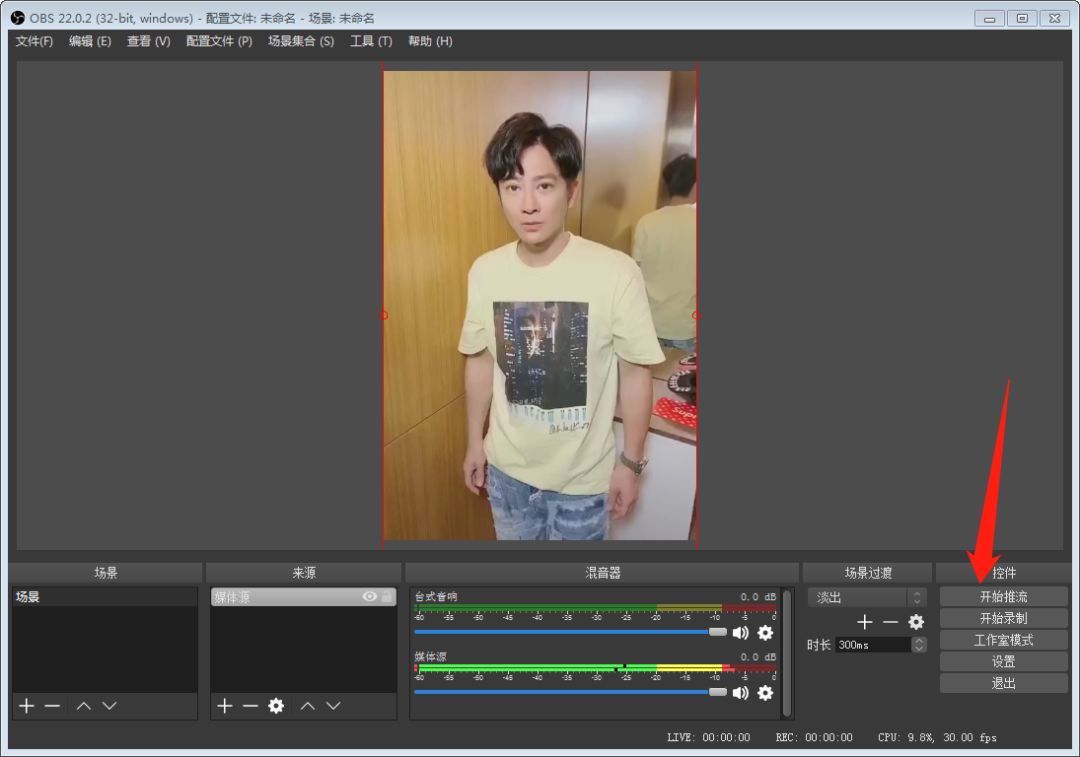Viewport: 1080px width, 757px height.
Task: Click 混音器 panel header
Action: (x=603, y=572)
